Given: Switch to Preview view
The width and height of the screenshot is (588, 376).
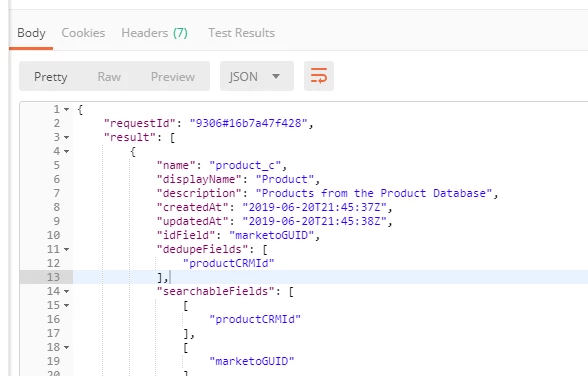Looking at the screenshot, I should pyautogui.click(x=173, y=76).
